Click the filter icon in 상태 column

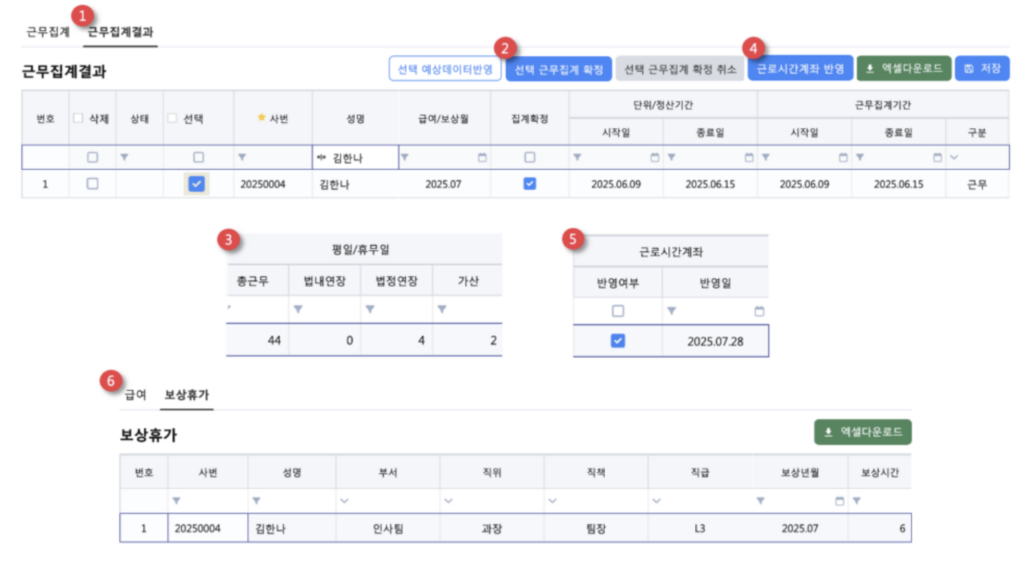(x=124, y=157)
